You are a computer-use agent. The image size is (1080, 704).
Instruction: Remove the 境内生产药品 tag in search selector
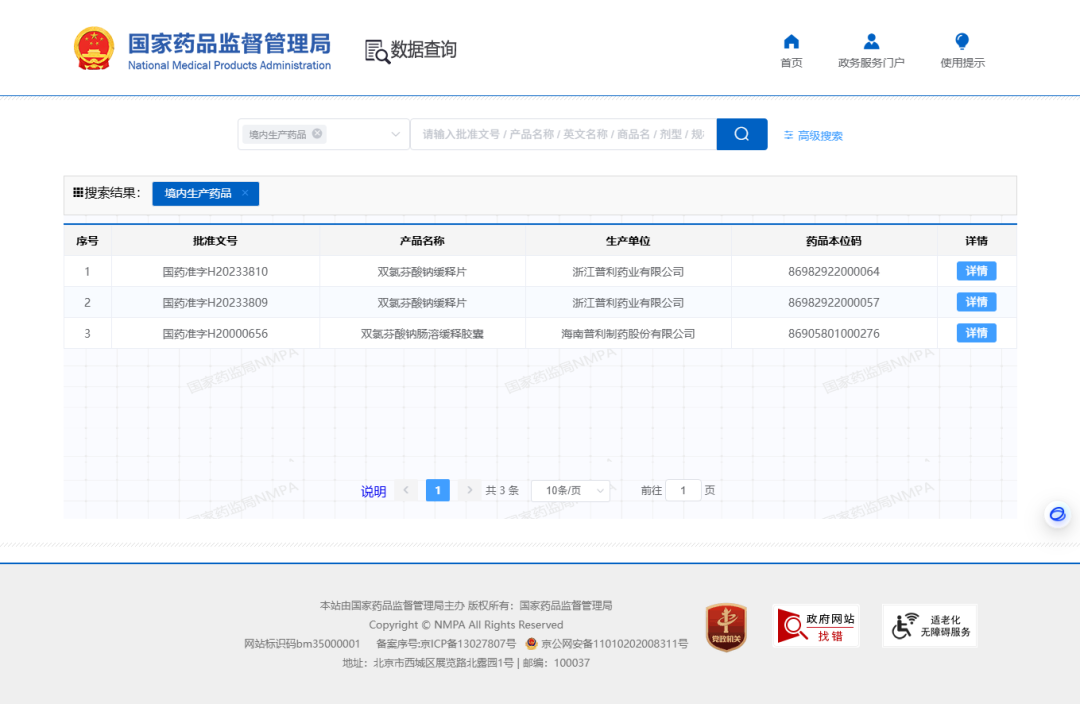[x=317, y=134]
